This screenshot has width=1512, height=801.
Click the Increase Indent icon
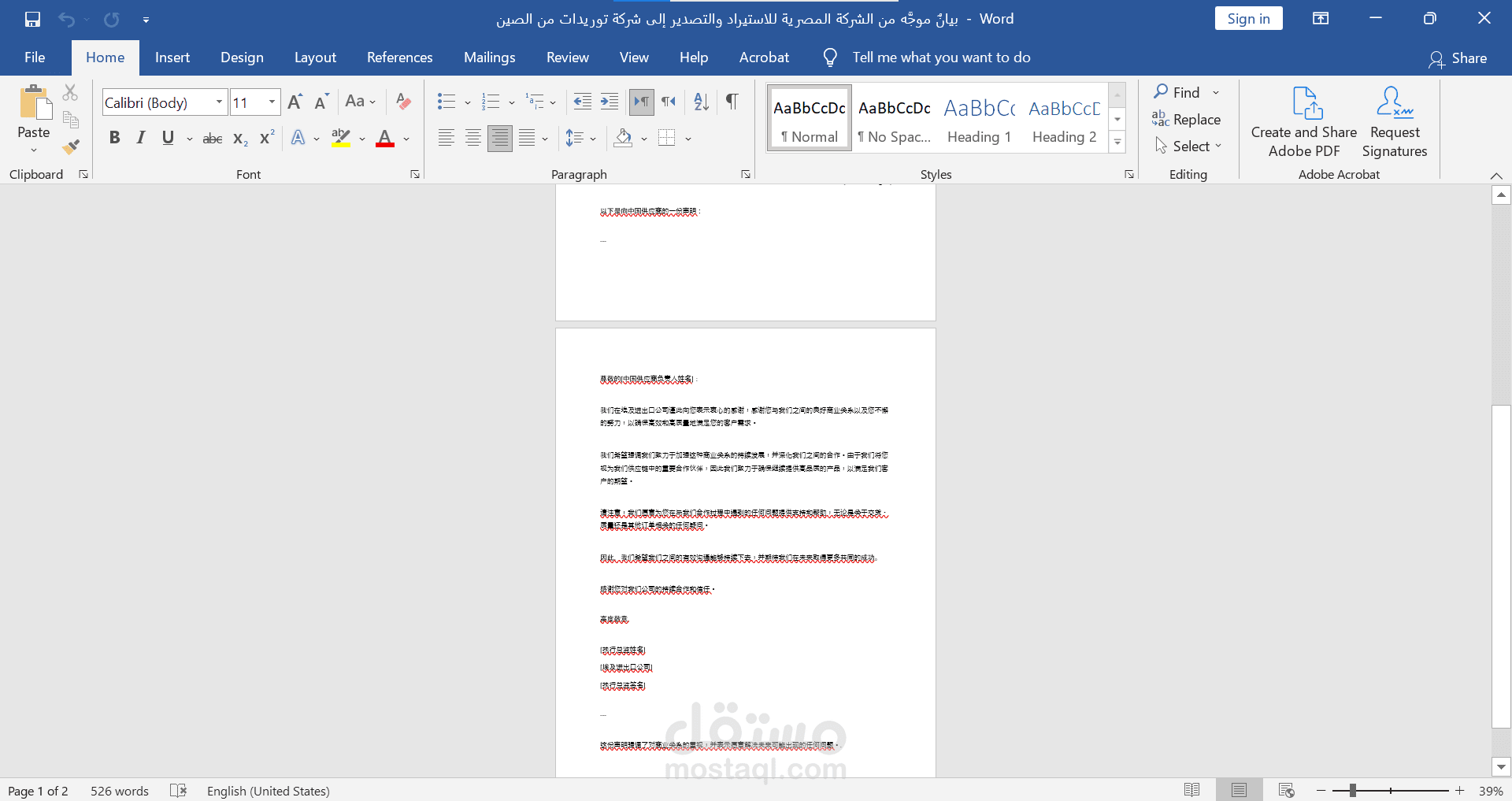pyautogui.click(x=610, y=102)
